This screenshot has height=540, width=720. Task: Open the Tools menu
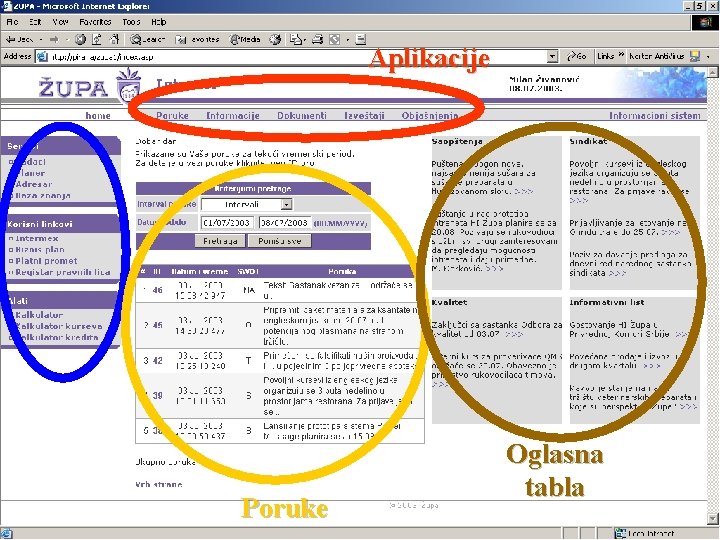tap(131, 22)
